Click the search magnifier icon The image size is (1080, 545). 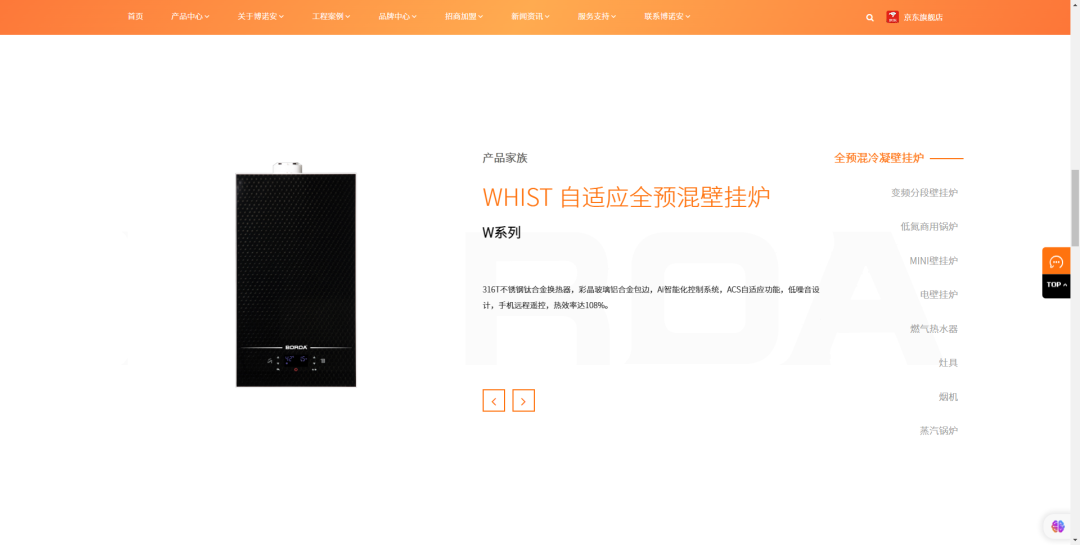pyautogui.click(x=870, y=17)
